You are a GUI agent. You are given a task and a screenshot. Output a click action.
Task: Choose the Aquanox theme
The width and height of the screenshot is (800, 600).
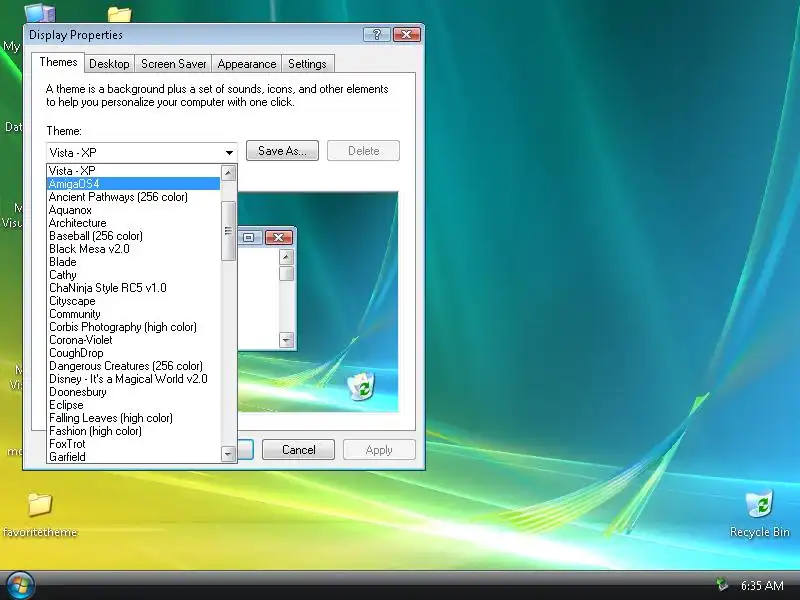pos(134,210)
